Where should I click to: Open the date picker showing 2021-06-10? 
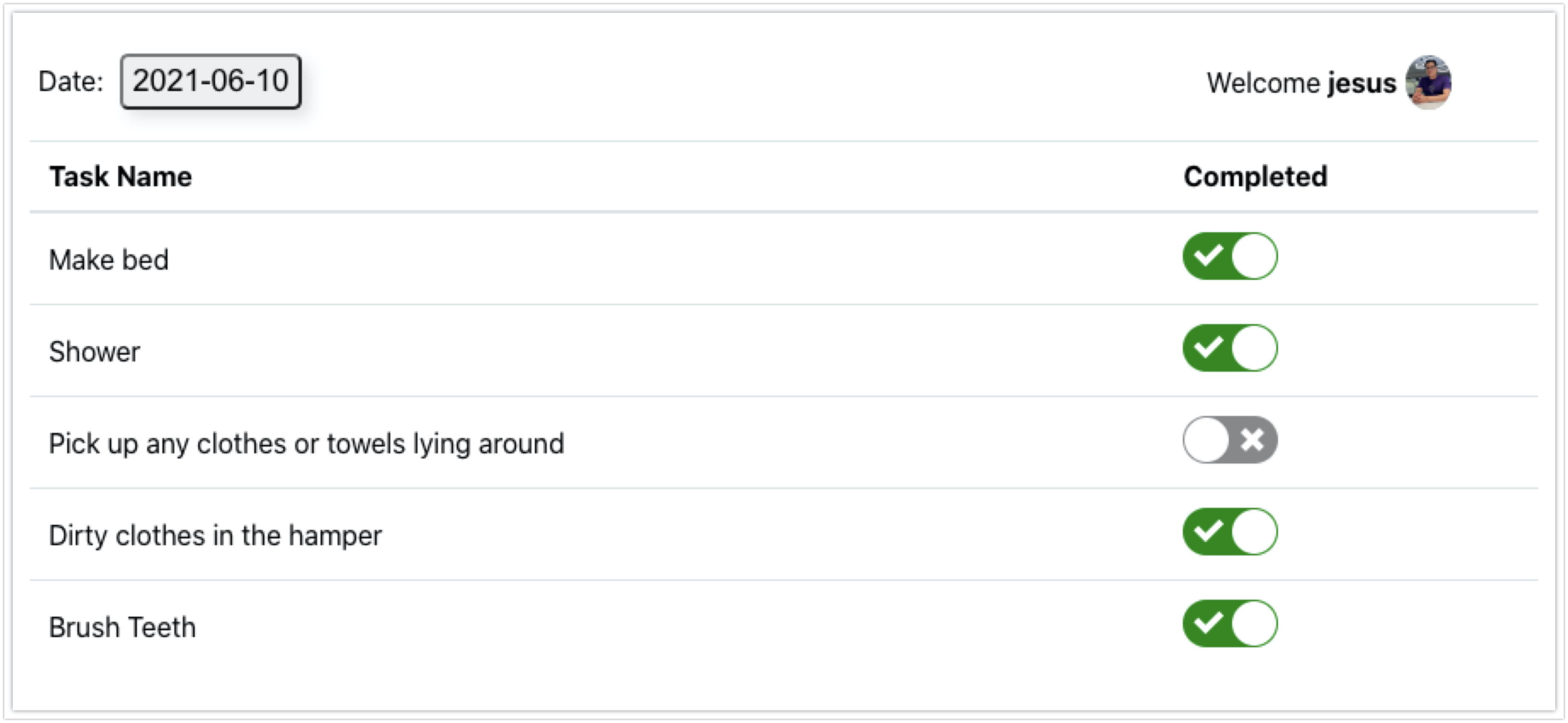(210, 82)
